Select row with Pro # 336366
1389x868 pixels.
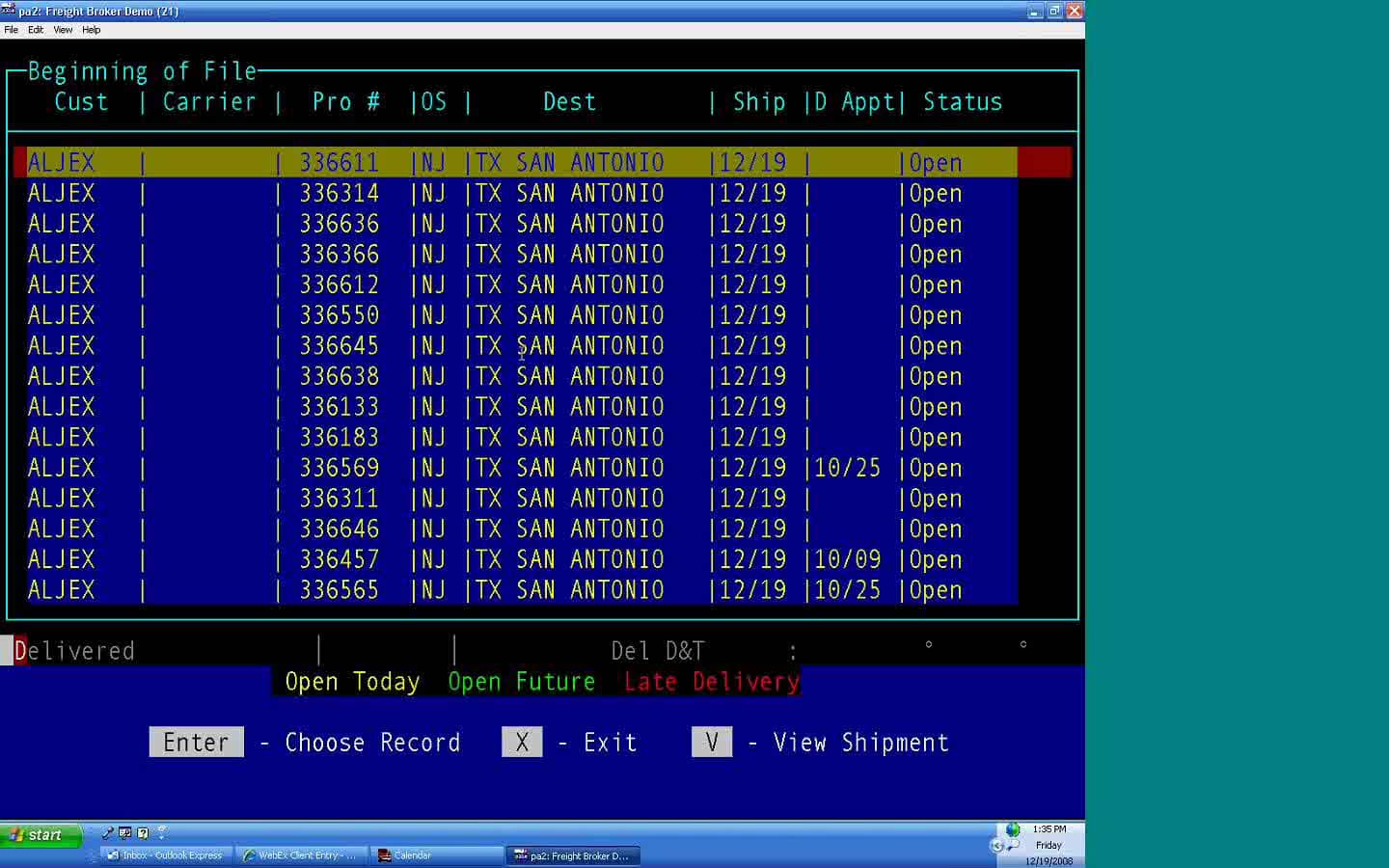point(522,255)
